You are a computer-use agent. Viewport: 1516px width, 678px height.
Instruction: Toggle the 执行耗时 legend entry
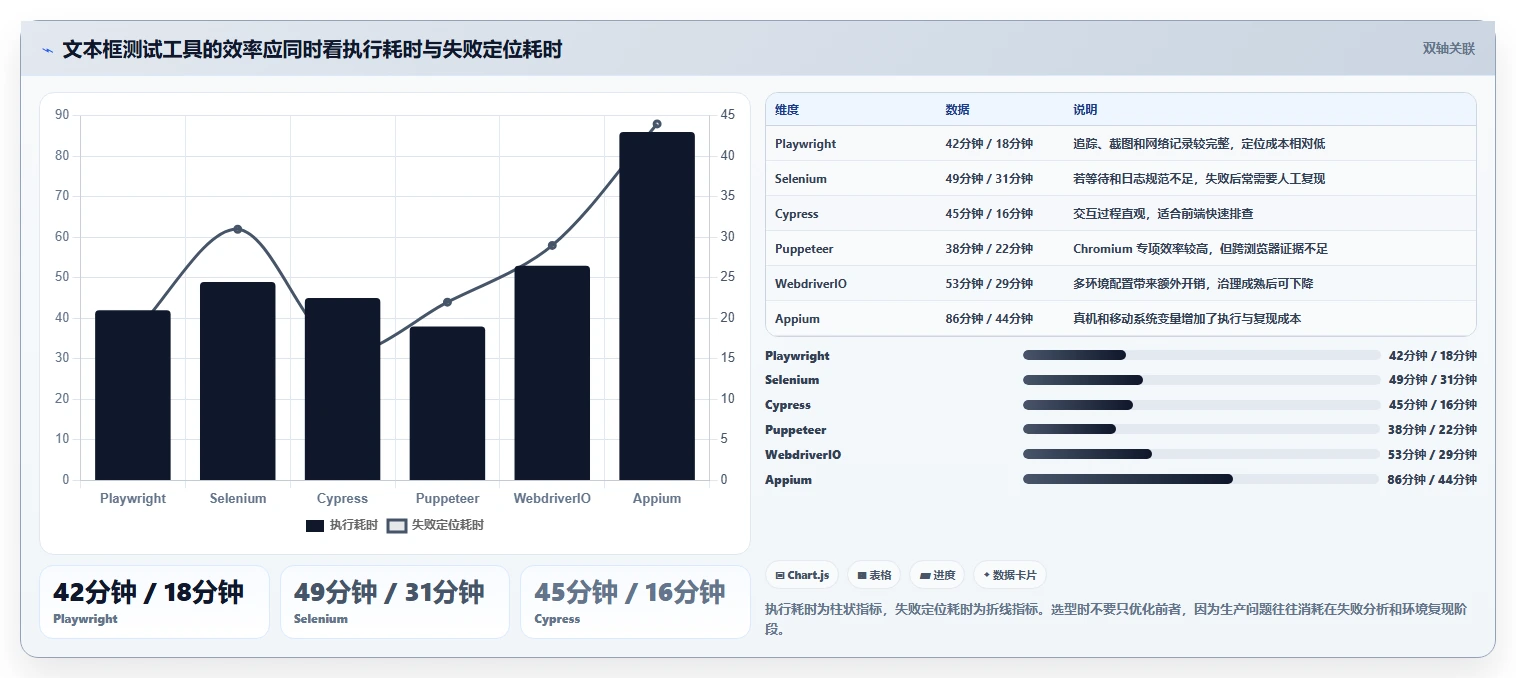click(x=342, y=525)
